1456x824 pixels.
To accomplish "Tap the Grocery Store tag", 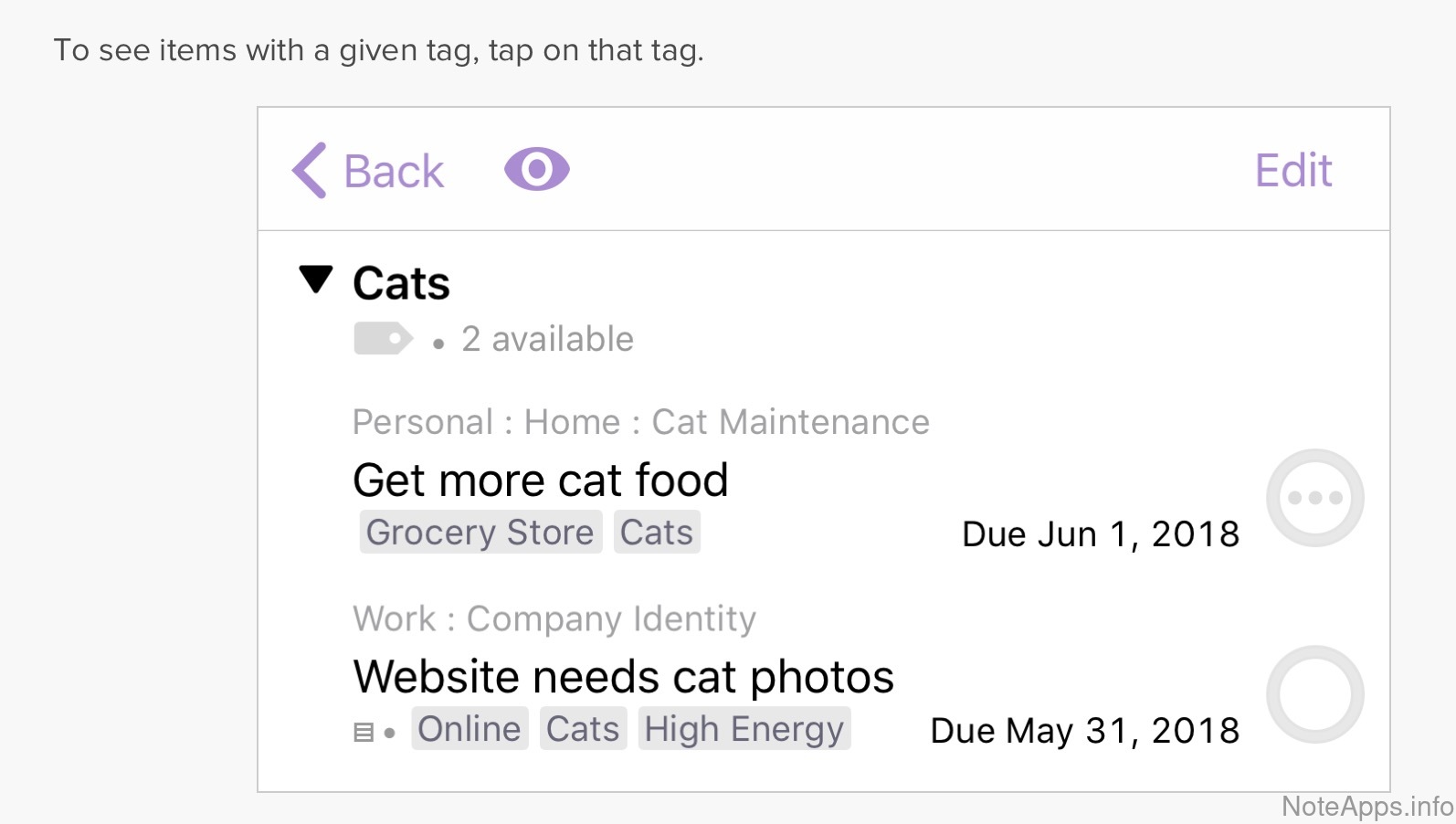I will pyautogui.click(x=480, y=533).
